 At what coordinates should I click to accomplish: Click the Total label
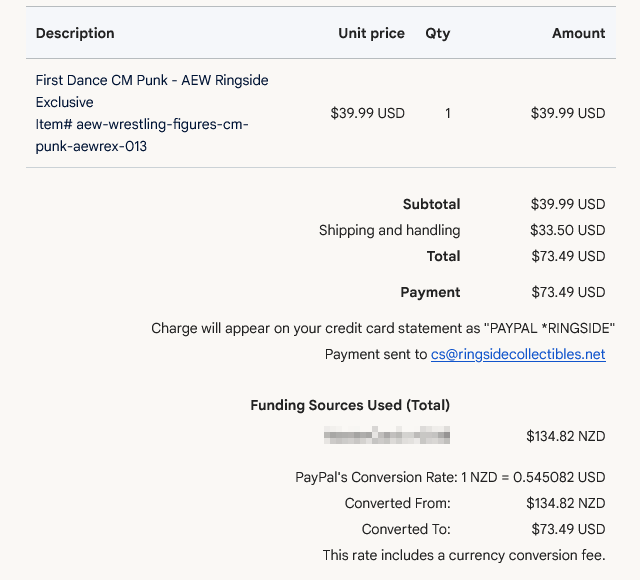click(x=443, y=256)
